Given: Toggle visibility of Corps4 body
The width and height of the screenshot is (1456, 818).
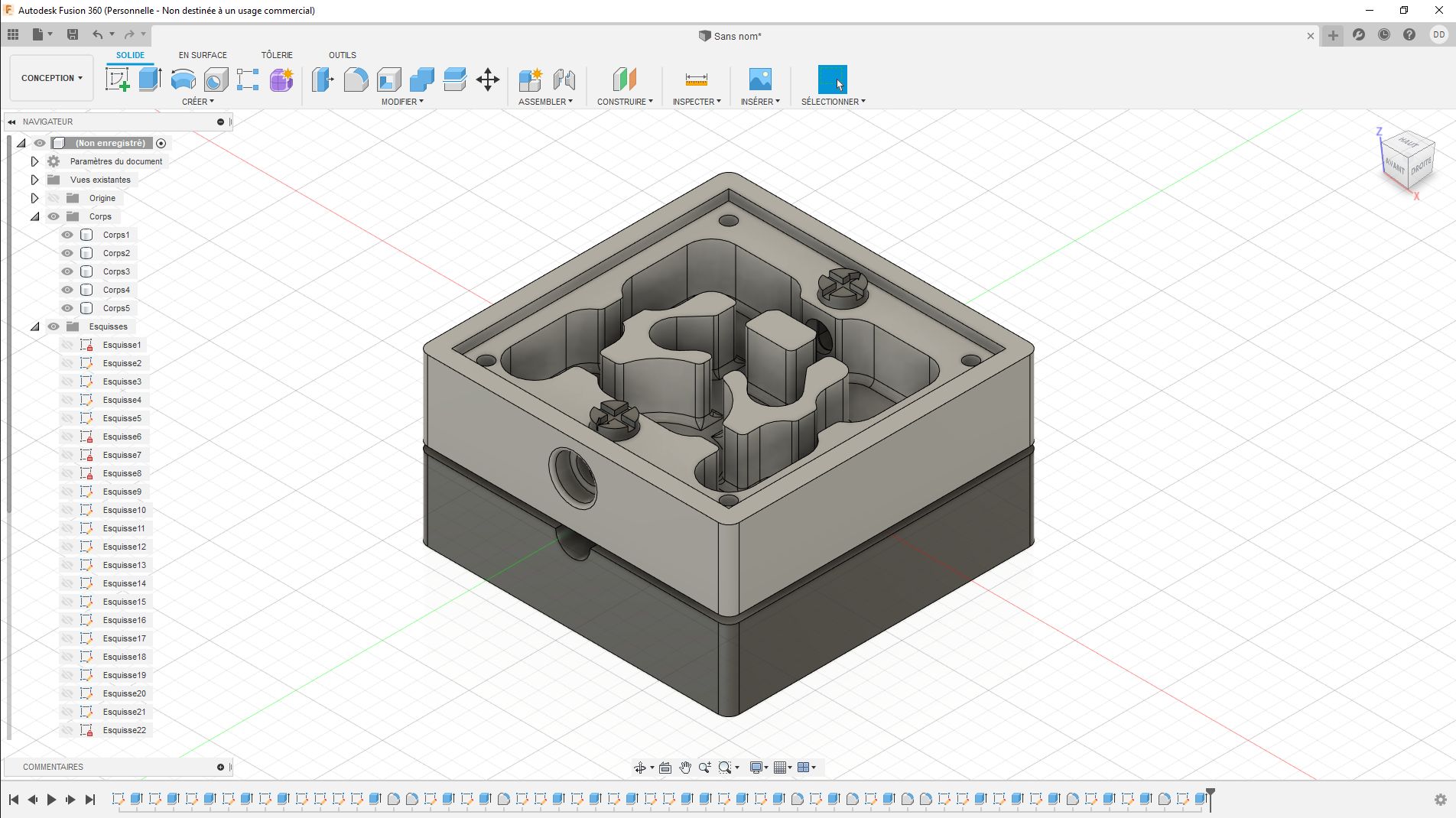Looking at the screenshot, I should [67, 290].
